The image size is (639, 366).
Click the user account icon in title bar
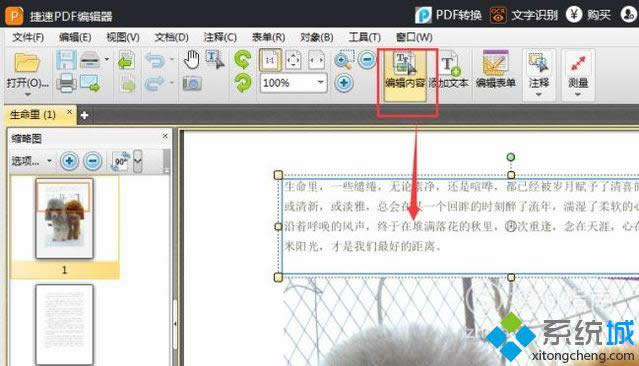(x=629, y=15)
